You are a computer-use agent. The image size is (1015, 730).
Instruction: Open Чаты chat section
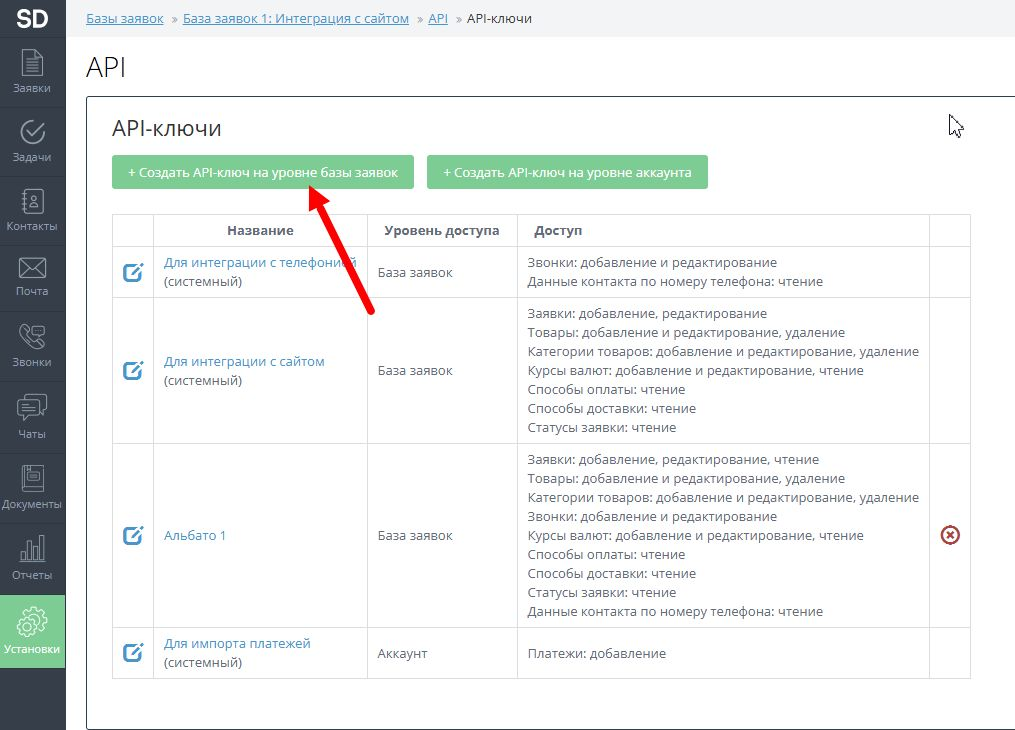(x=32, y=417)
